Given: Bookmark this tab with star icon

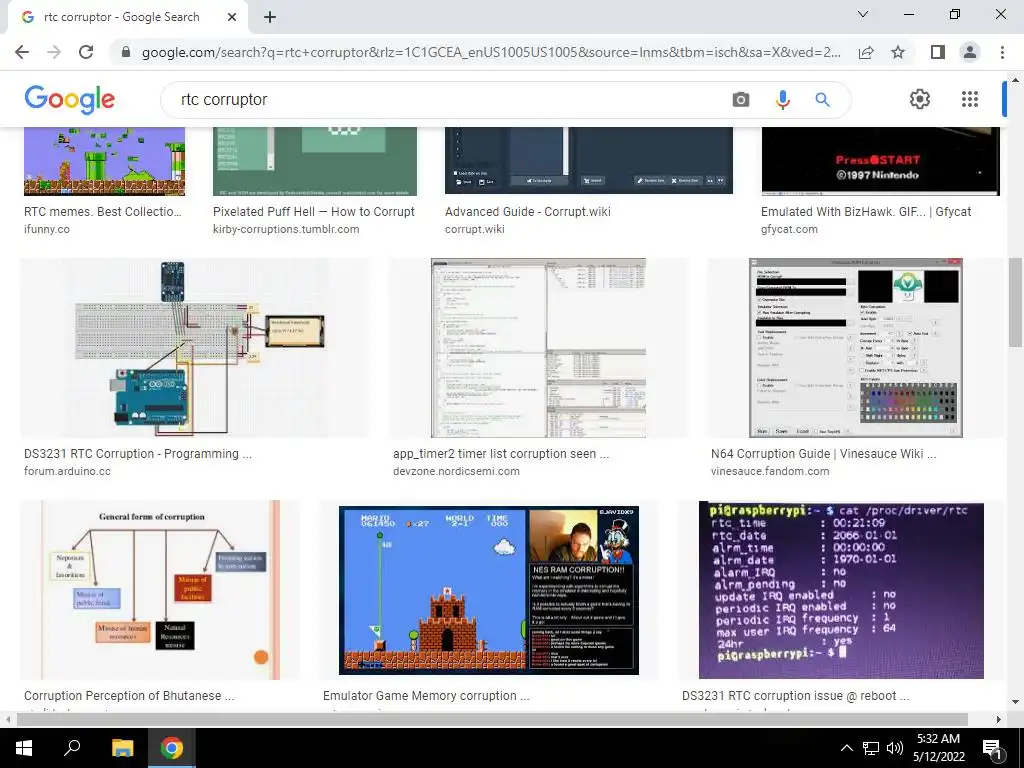Looking at the screenshot, I should pos(898,52).
